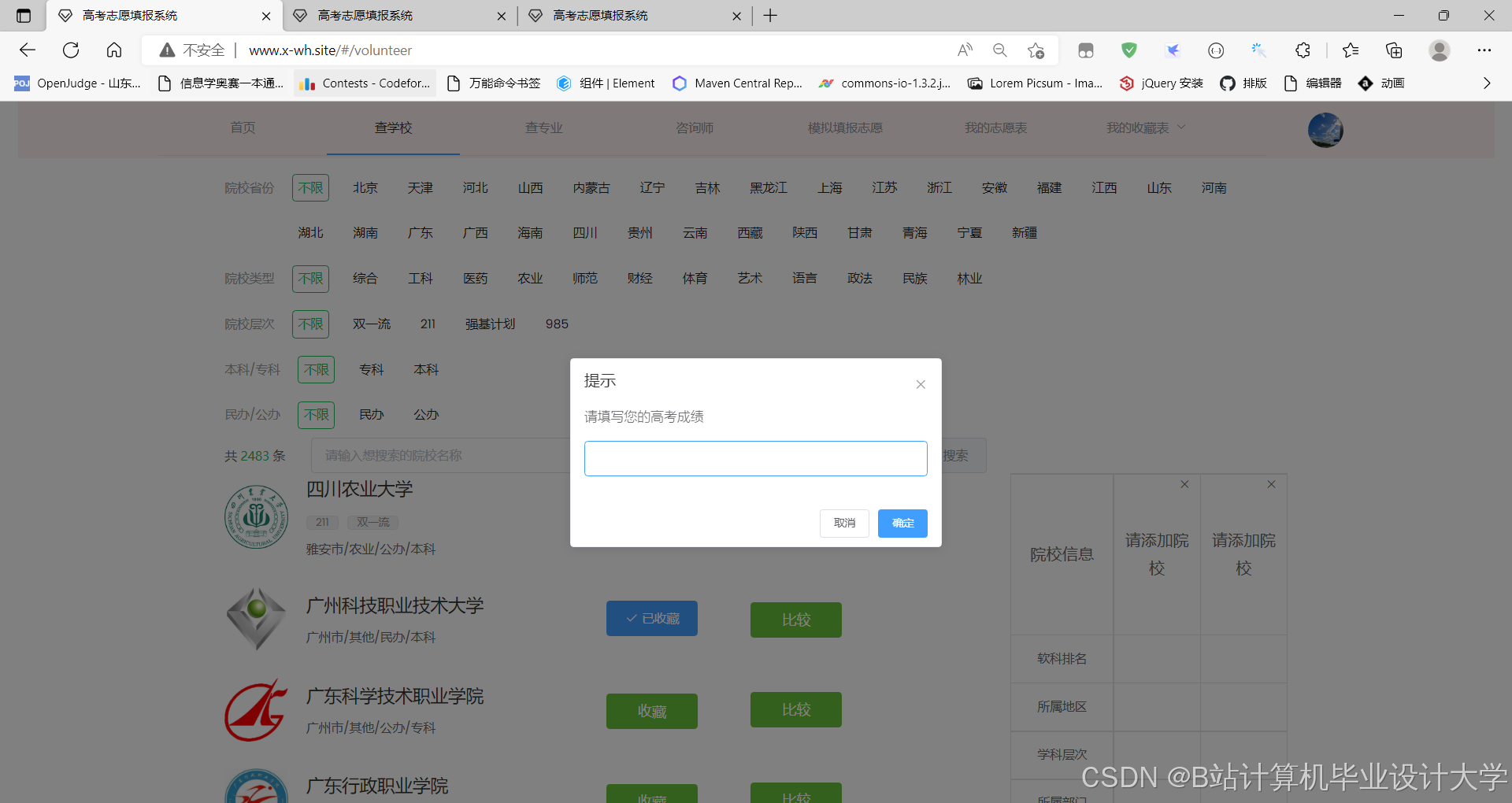
Task: Click the 高考成绩 input field in dialog
Action: tap(755, 458)
